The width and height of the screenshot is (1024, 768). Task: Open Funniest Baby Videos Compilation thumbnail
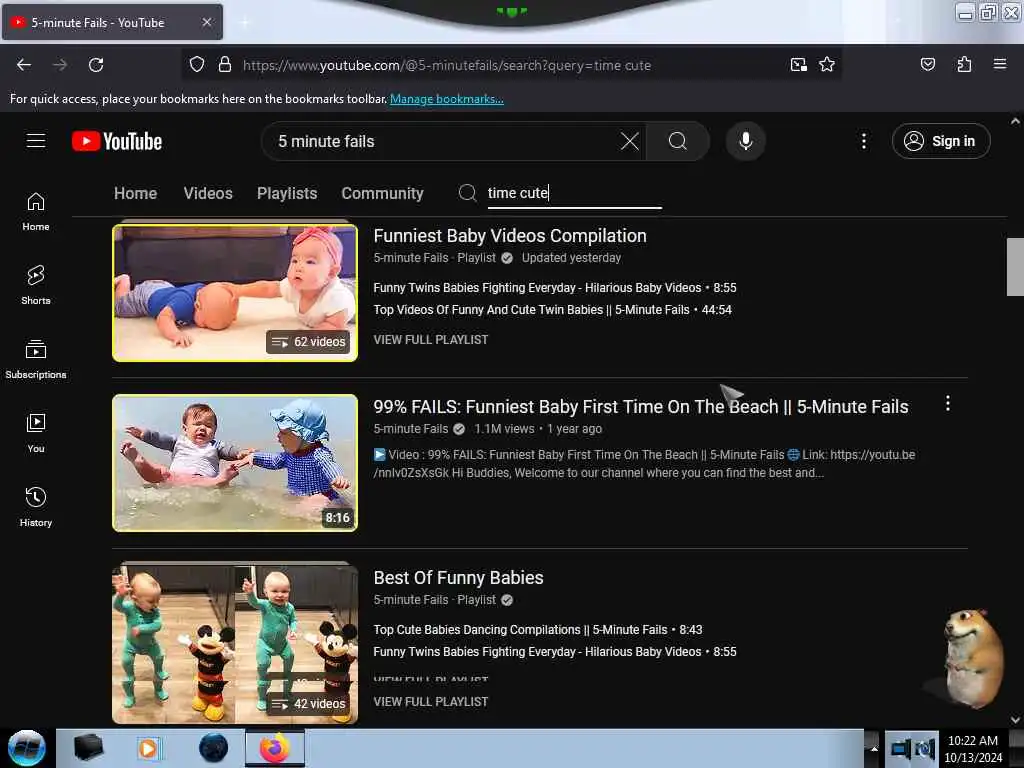pos(235,293)
